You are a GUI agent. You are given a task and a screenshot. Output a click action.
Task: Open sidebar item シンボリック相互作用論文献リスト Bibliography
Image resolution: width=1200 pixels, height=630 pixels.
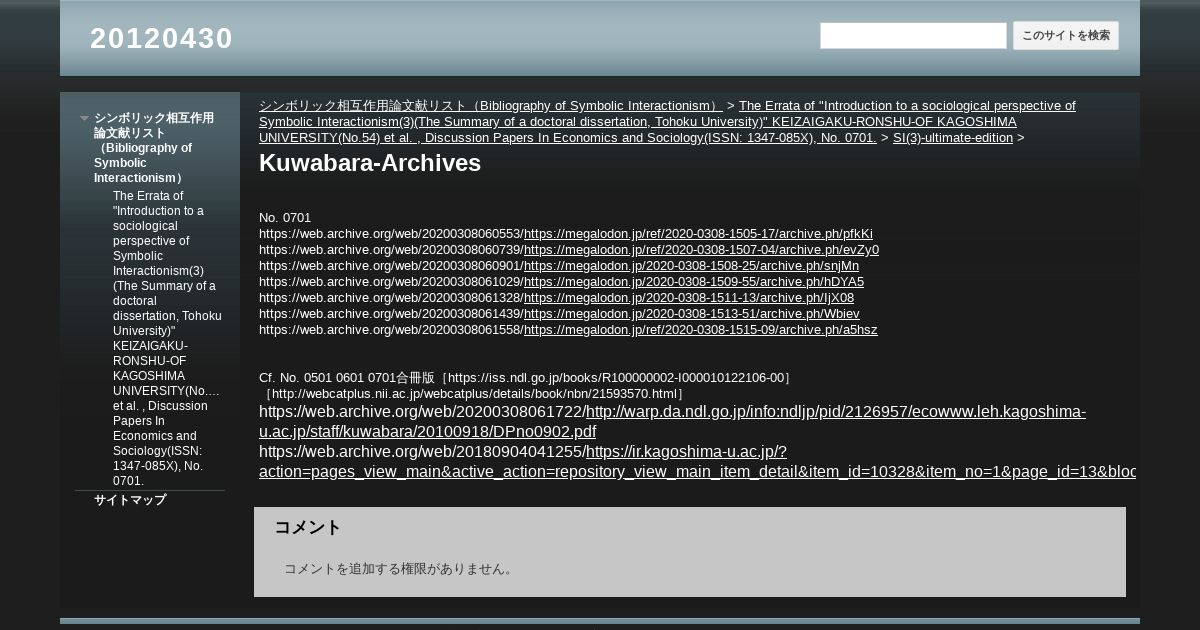pyautogui.click(x=154, y=148)
